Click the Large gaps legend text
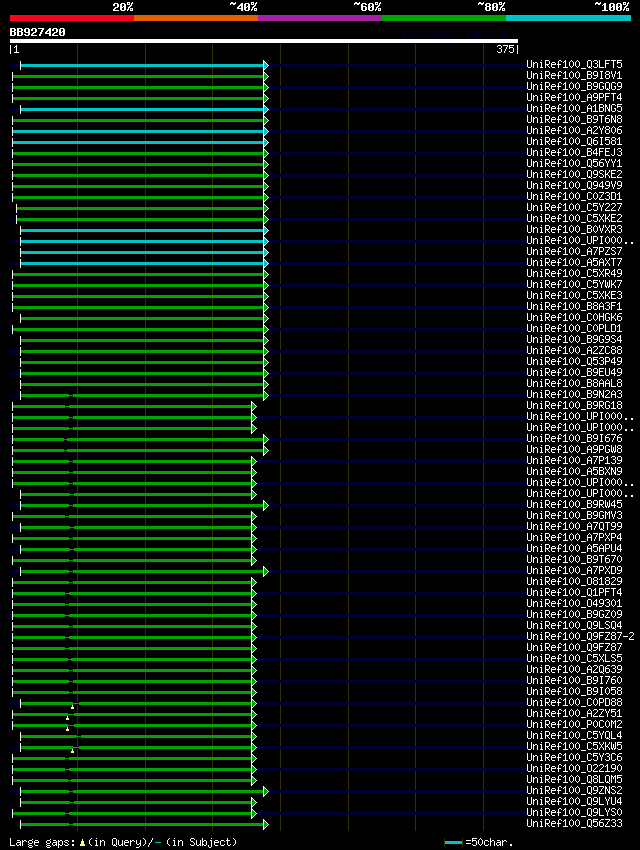 [123, 842]
